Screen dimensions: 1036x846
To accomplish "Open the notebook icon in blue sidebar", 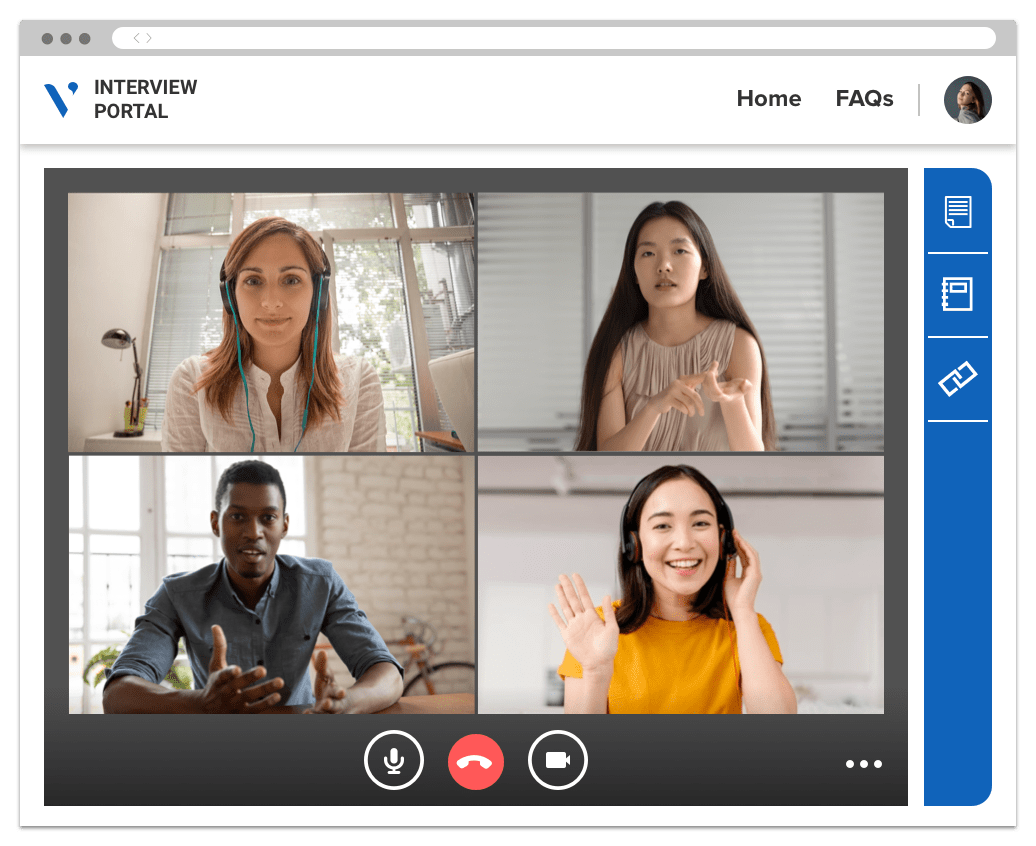I will coord(957,294).
